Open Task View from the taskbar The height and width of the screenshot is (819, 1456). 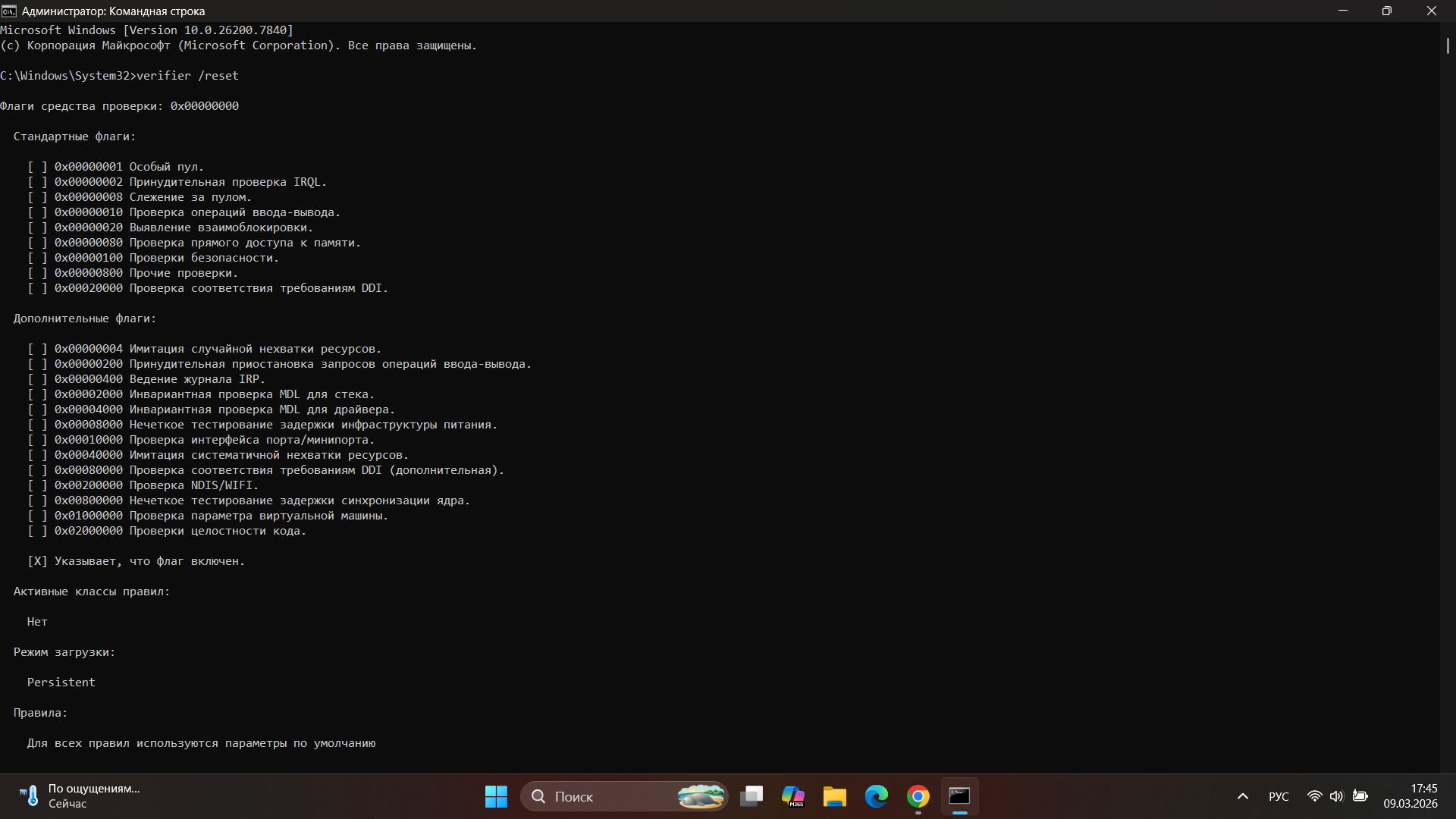click(752, 796)
